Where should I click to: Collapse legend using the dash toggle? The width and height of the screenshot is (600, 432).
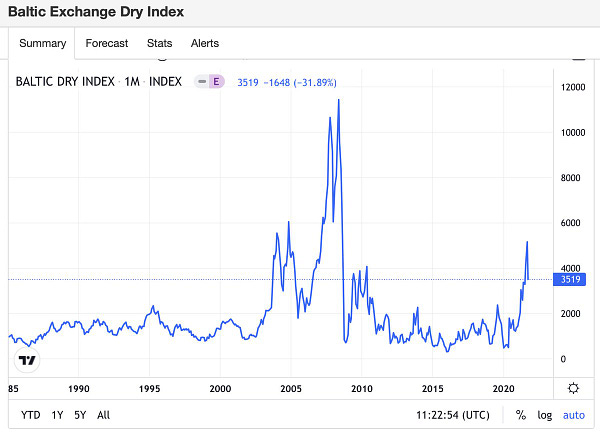tap(202, 82)
